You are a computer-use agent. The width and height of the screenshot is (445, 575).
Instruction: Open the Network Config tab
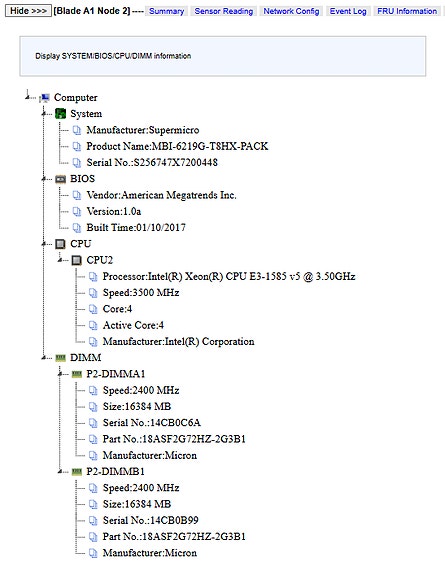tap(291, 11)
